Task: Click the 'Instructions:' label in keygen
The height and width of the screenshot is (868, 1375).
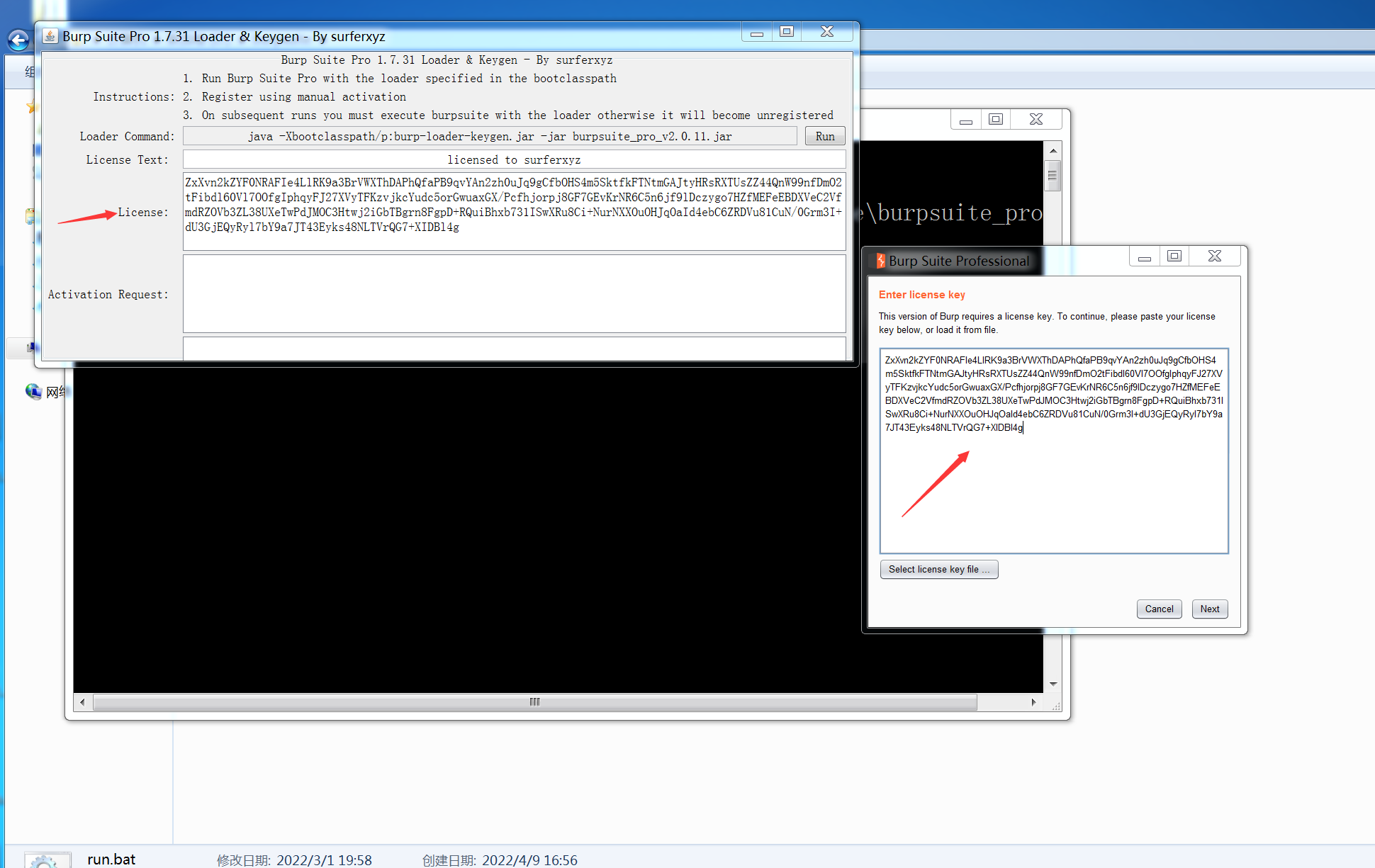Action: pos(134,96)
